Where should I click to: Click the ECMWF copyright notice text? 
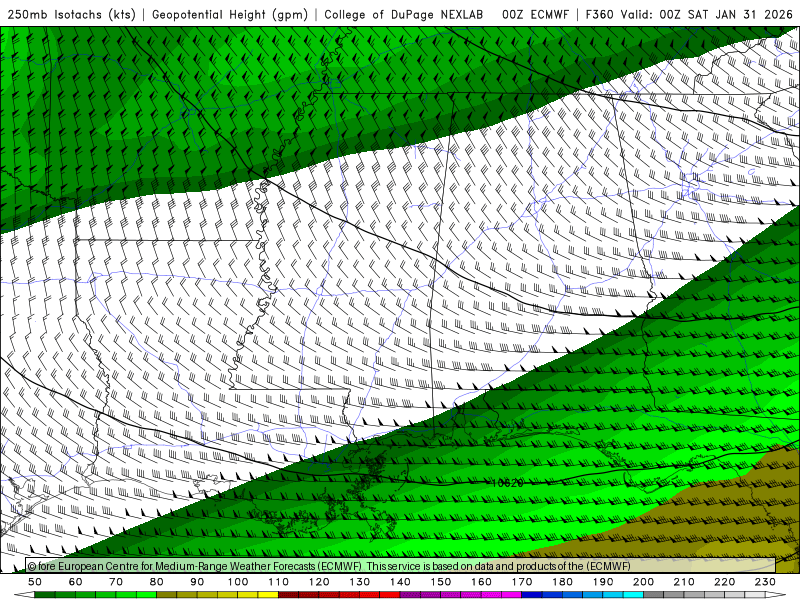[329, 566]
